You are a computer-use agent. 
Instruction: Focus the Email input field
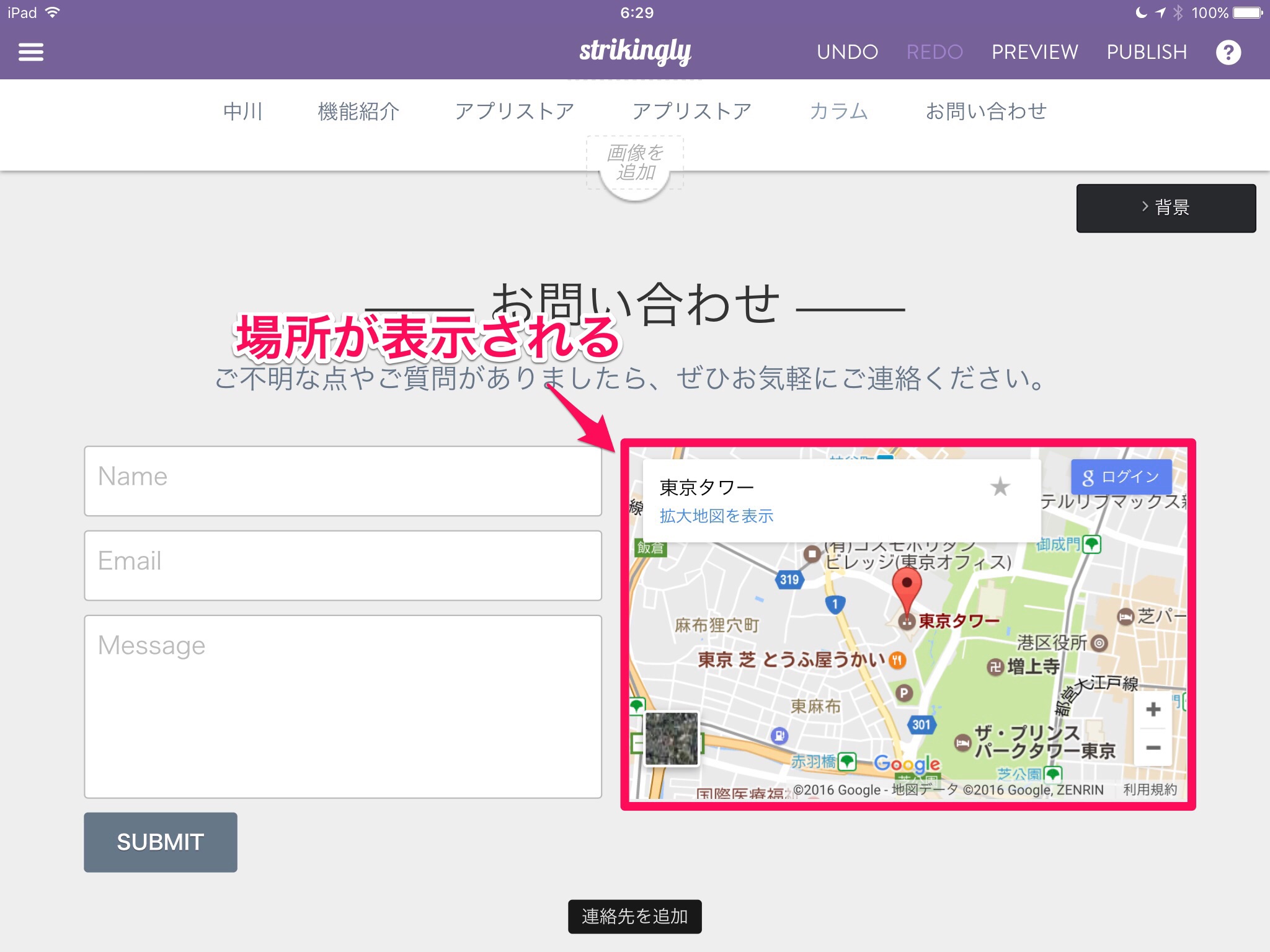tap(343, 565)
